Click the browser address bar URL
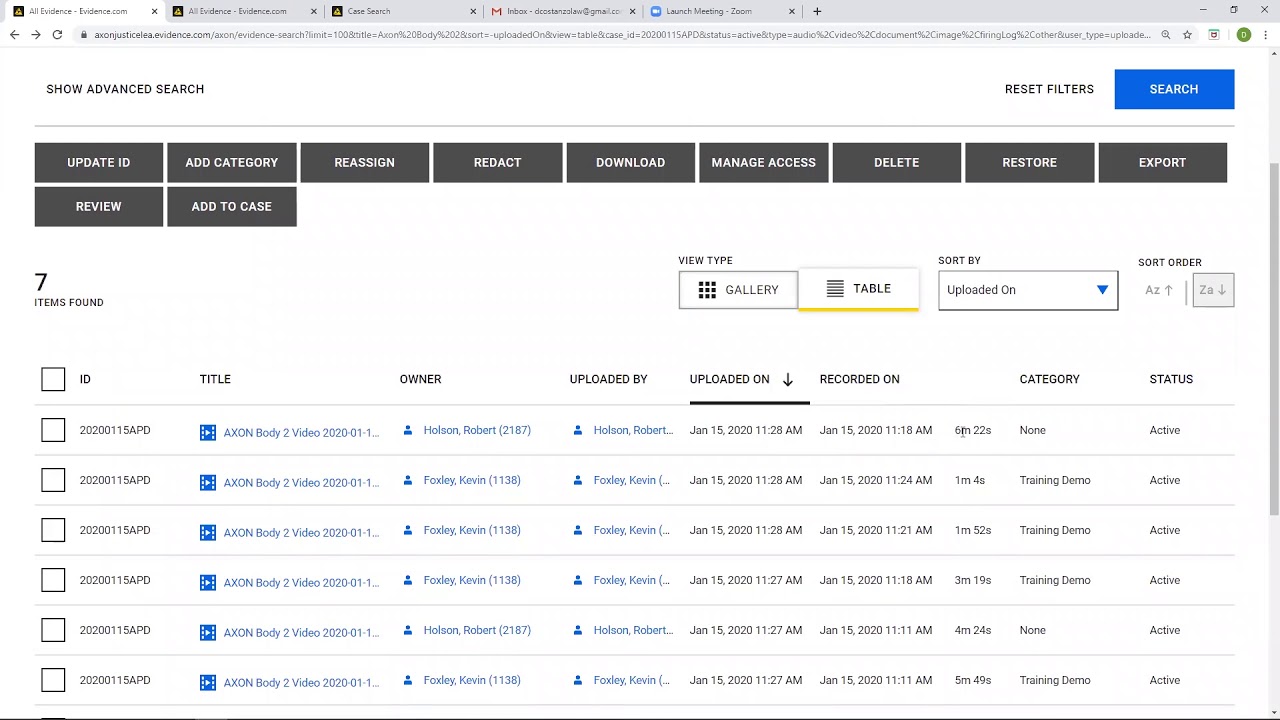This screenshot has width=1280, height=720. point(622,35)
